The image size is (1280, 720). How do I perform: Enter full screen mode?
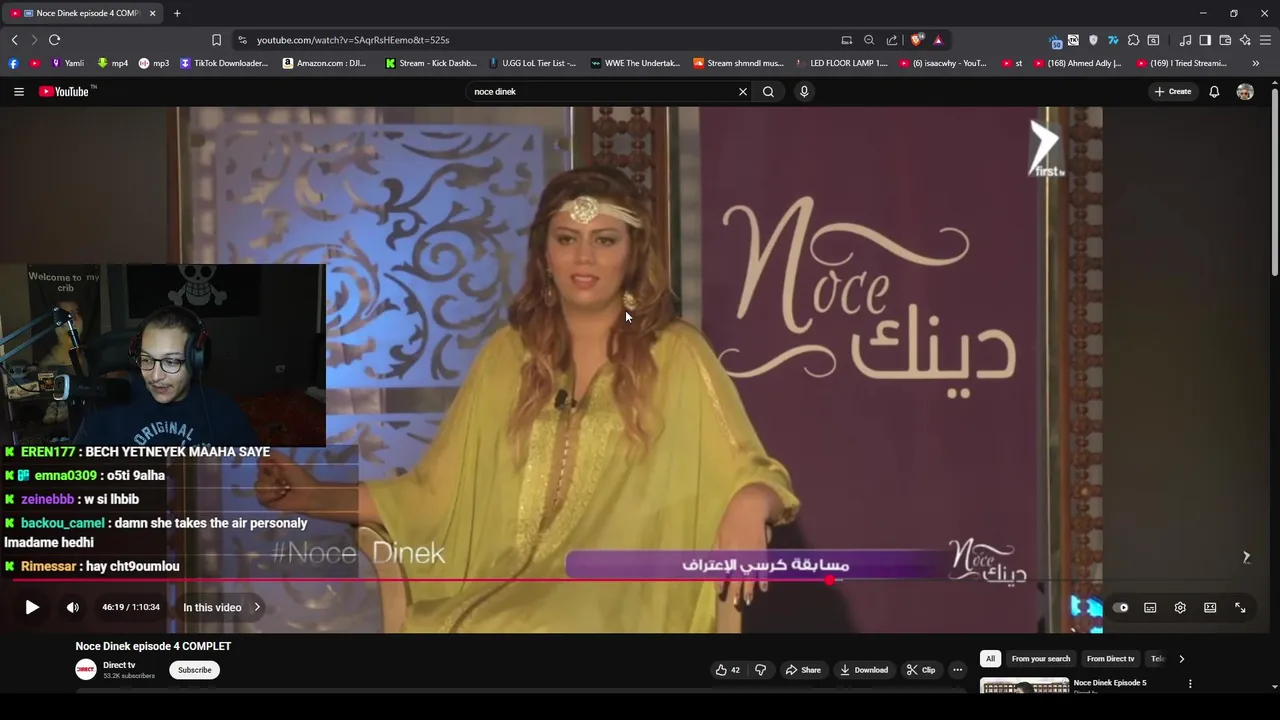1240,607
